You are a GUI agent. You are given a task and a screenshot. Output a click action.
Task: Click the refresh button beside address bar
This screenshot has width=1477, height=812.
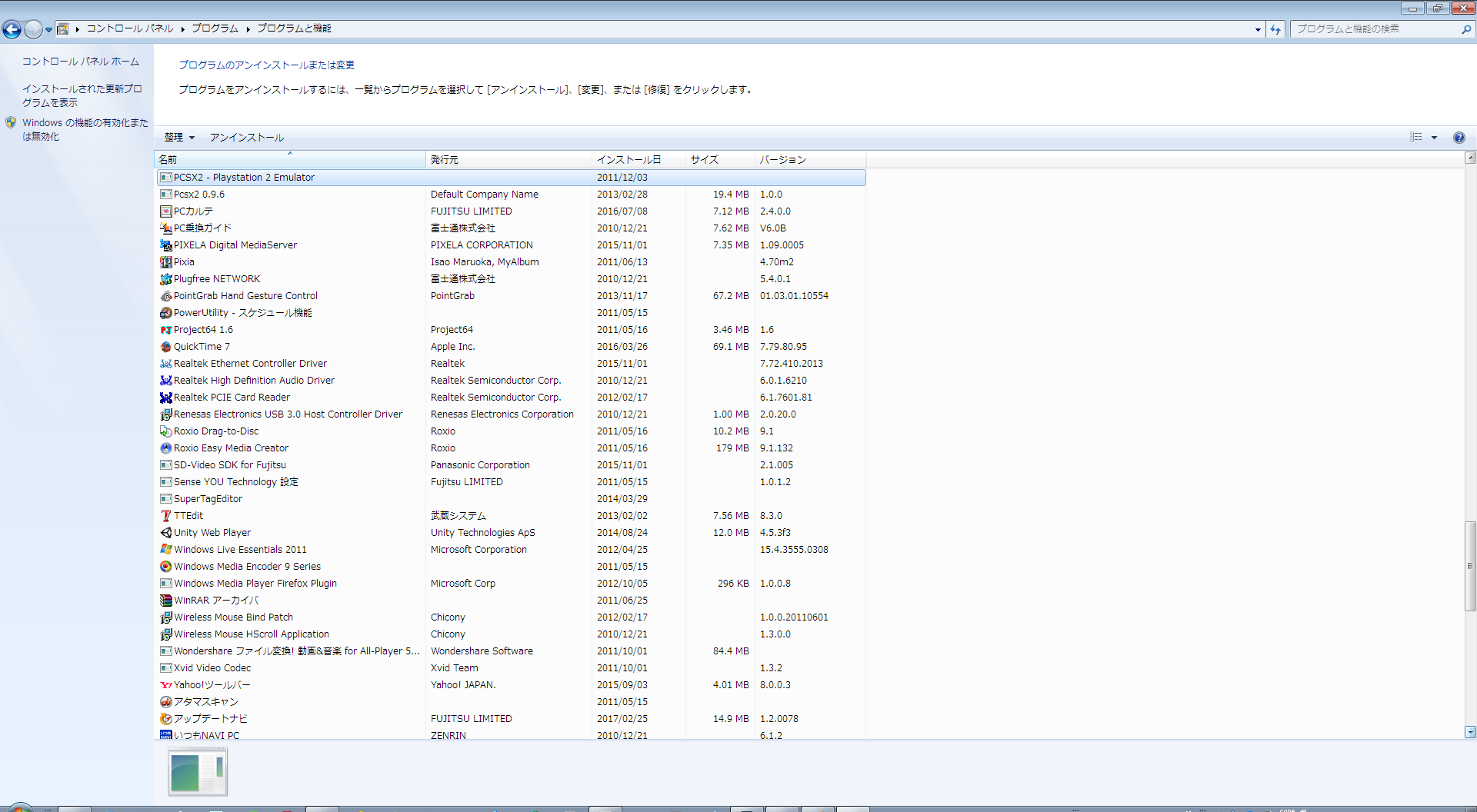pyautogui.click(x=1275, y=29)
